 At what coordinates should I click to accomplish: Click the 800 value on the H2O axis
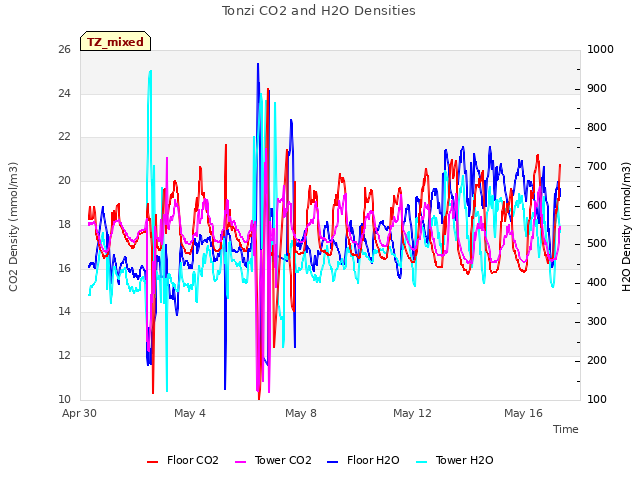tap(597, 127)
